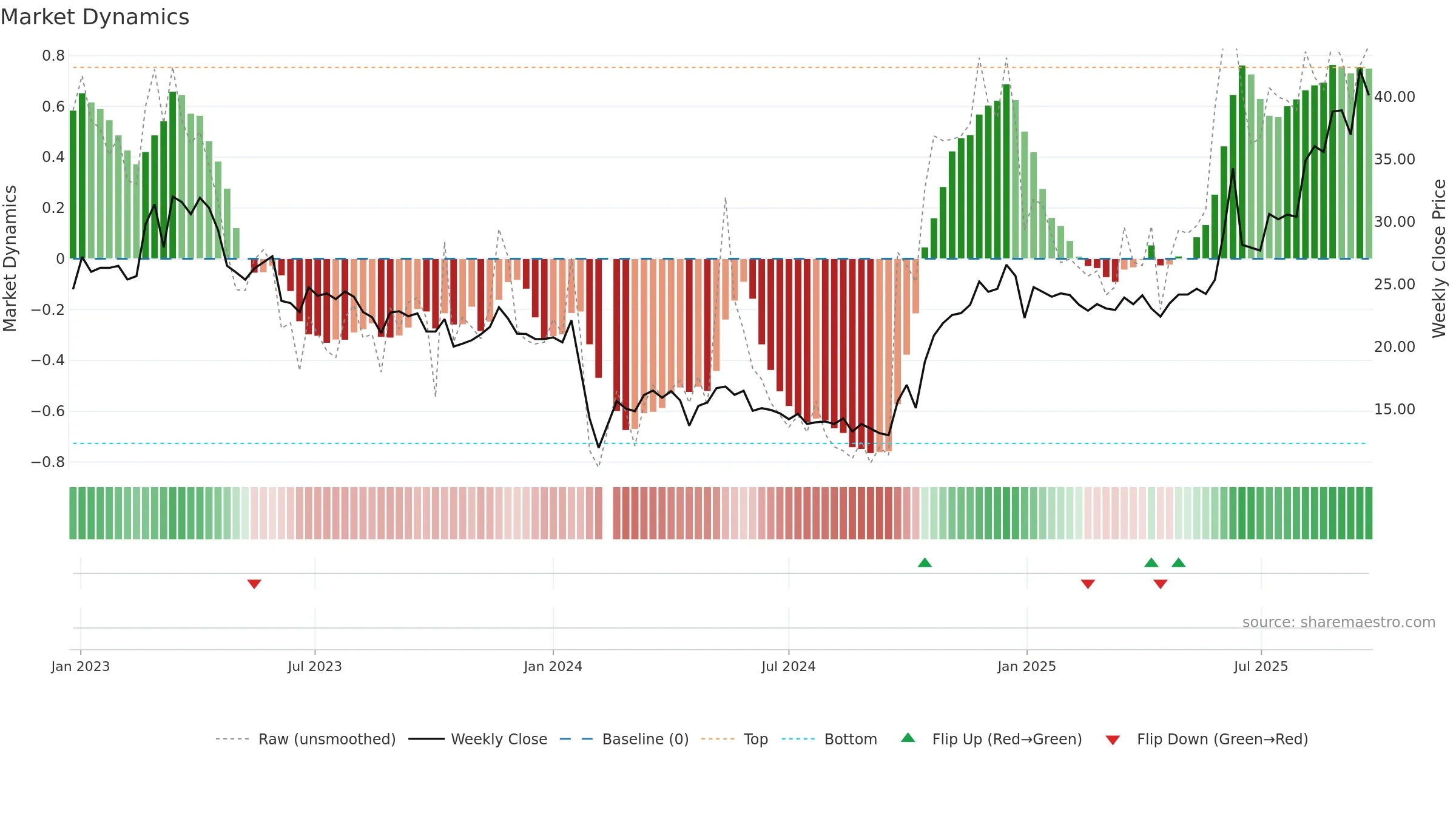Toggle the Flip Down (Green→Red) legend entry
This screenshot has height=819, width=1456.
(x=1207, y=739)
